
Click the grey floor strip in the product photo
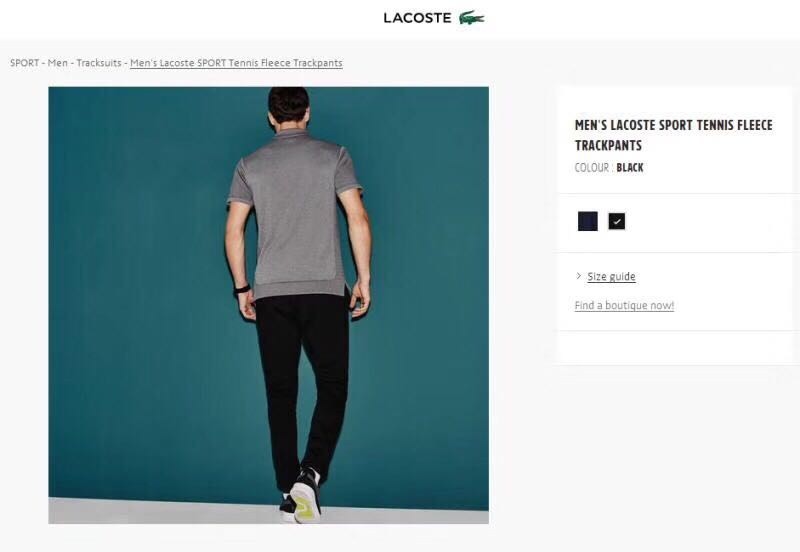coord(153,511)
